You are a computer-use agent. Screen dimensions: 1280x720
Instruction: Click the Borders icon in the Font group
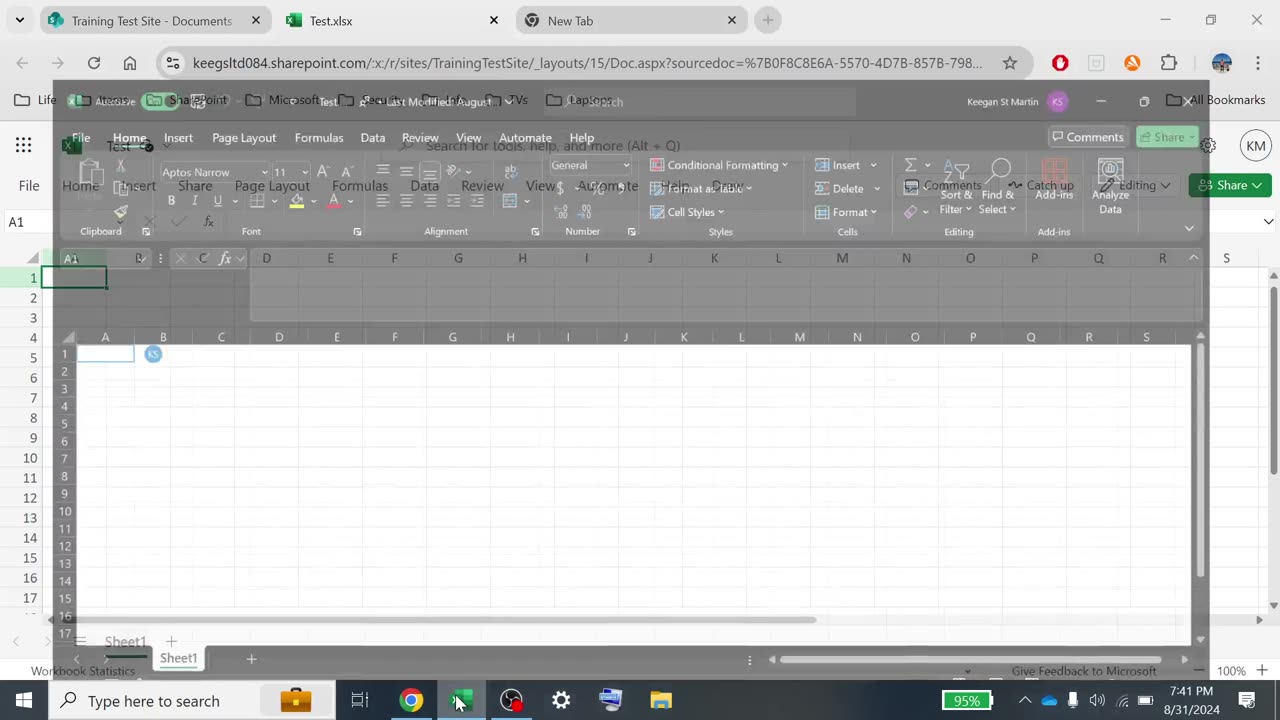pos(257,201)
